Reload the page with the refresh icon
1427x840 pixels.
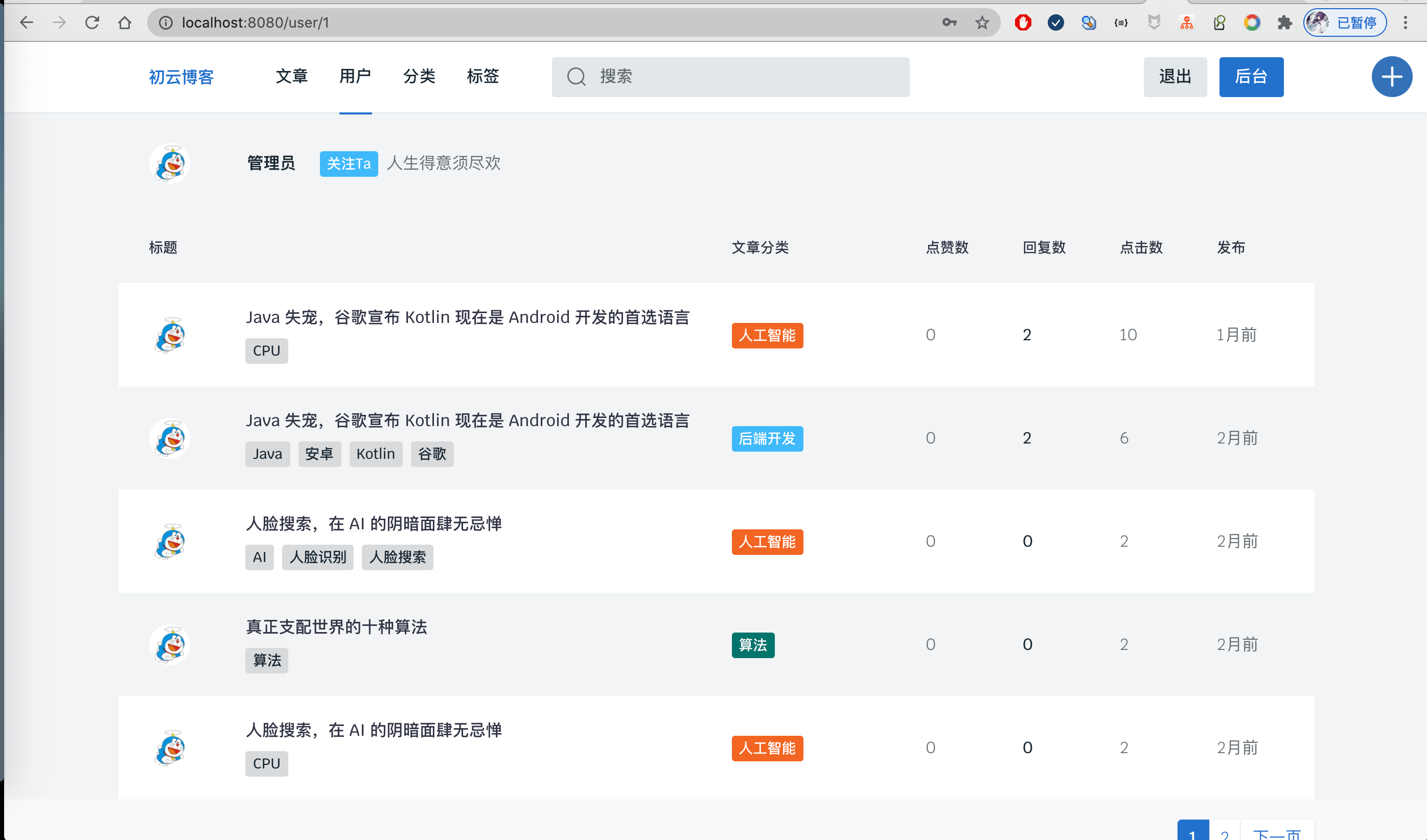91,22
